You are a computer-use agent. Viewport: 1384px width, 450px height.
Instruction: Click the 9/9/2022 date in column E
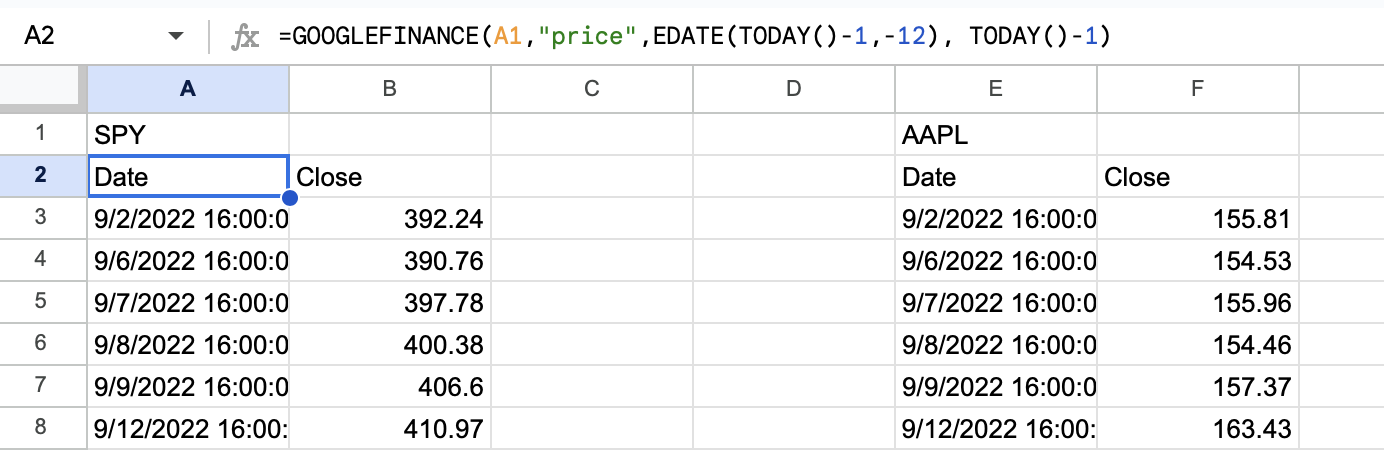[x=996, y=386]
